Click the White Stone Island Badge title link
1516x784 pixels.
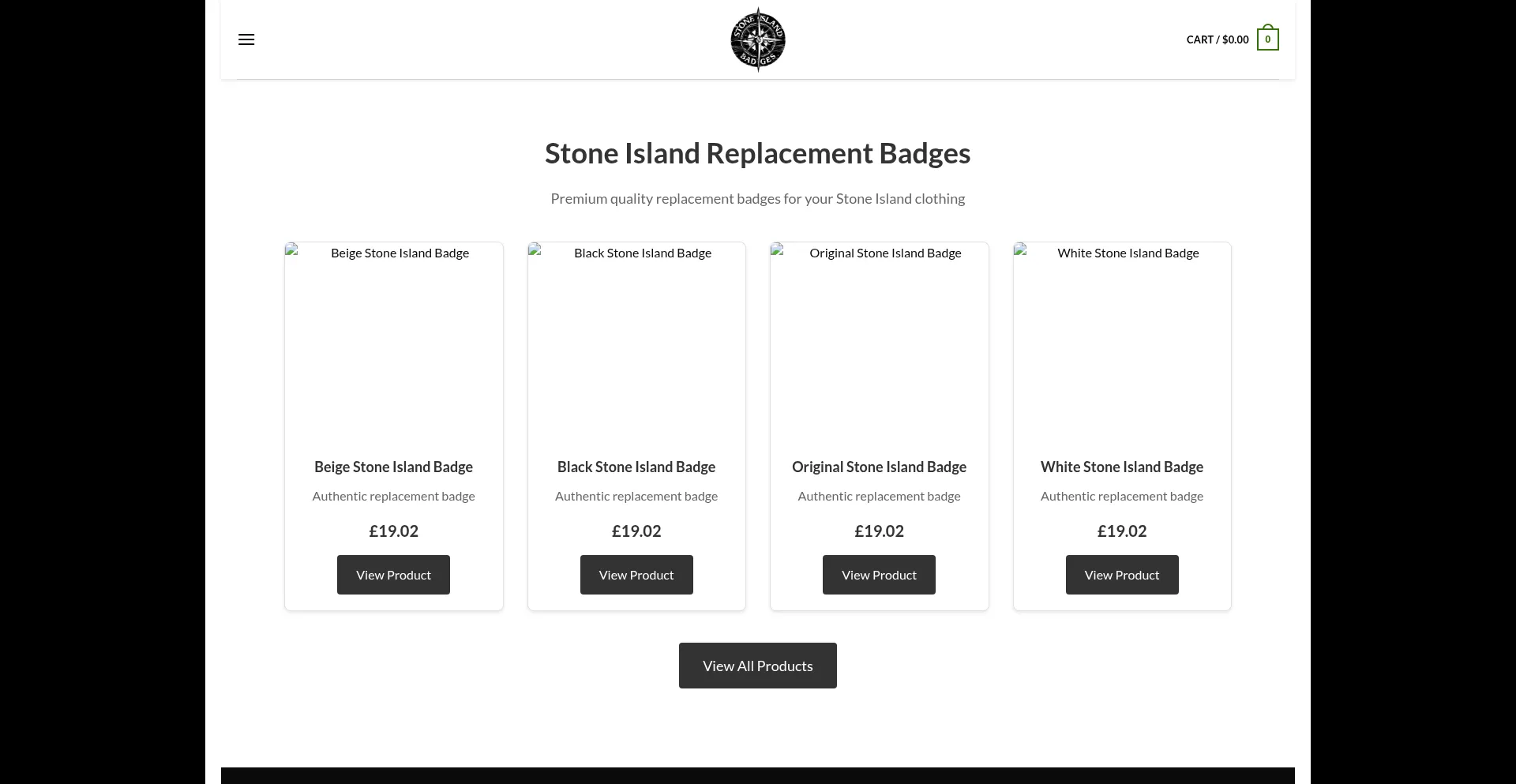(x=1121, y=467)
